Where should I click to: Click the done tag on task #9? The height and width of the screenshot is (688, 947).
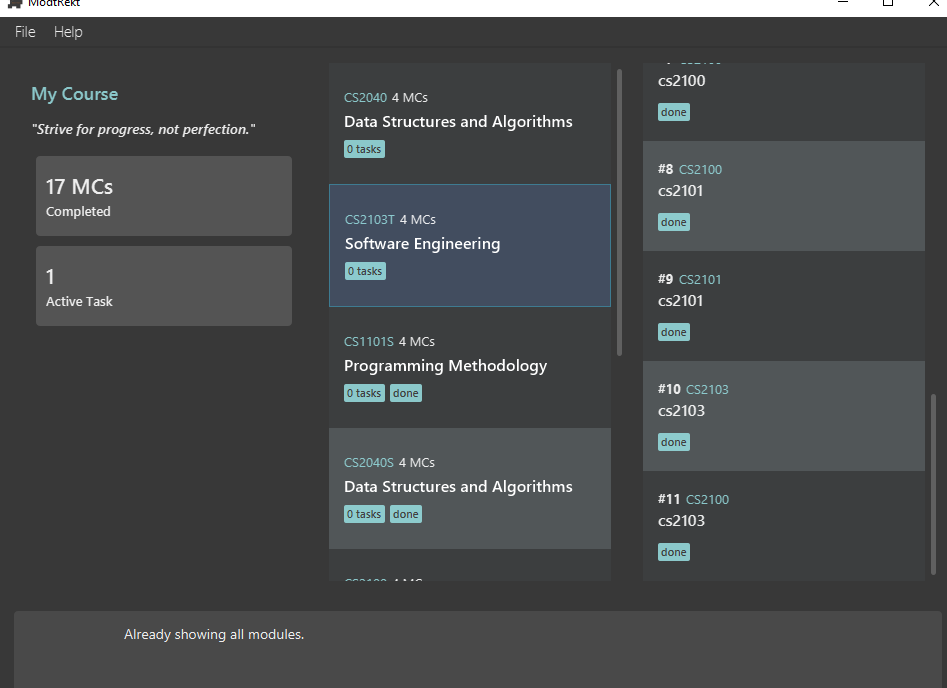coord(674,332)
